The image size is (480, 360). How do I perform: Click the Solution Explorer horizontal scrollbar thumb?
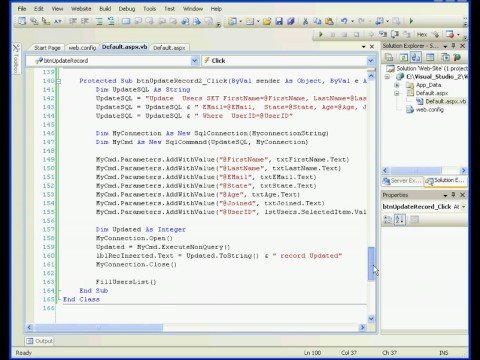tap(416, 171)
